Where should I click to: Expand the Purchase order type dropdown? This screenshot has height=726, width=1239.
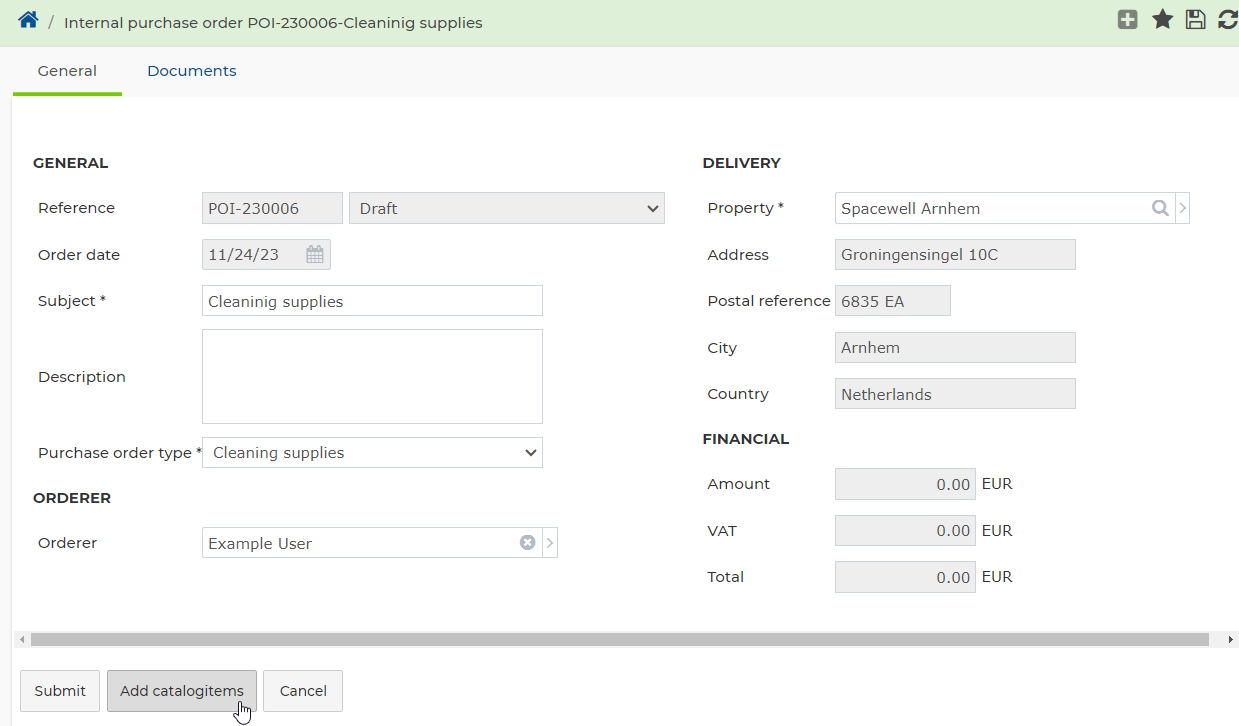click(x=372, y=452)
